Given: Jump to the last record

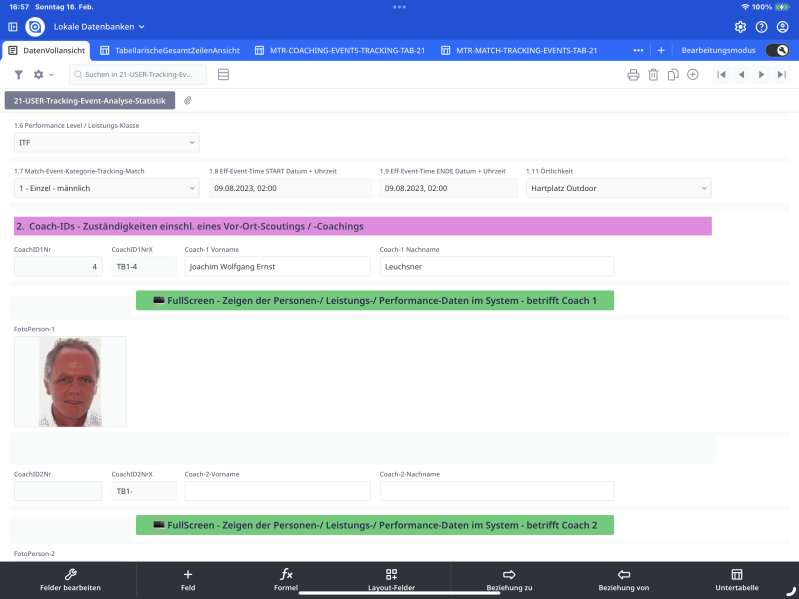Looking at the screenshot, I should click(782, 74).
